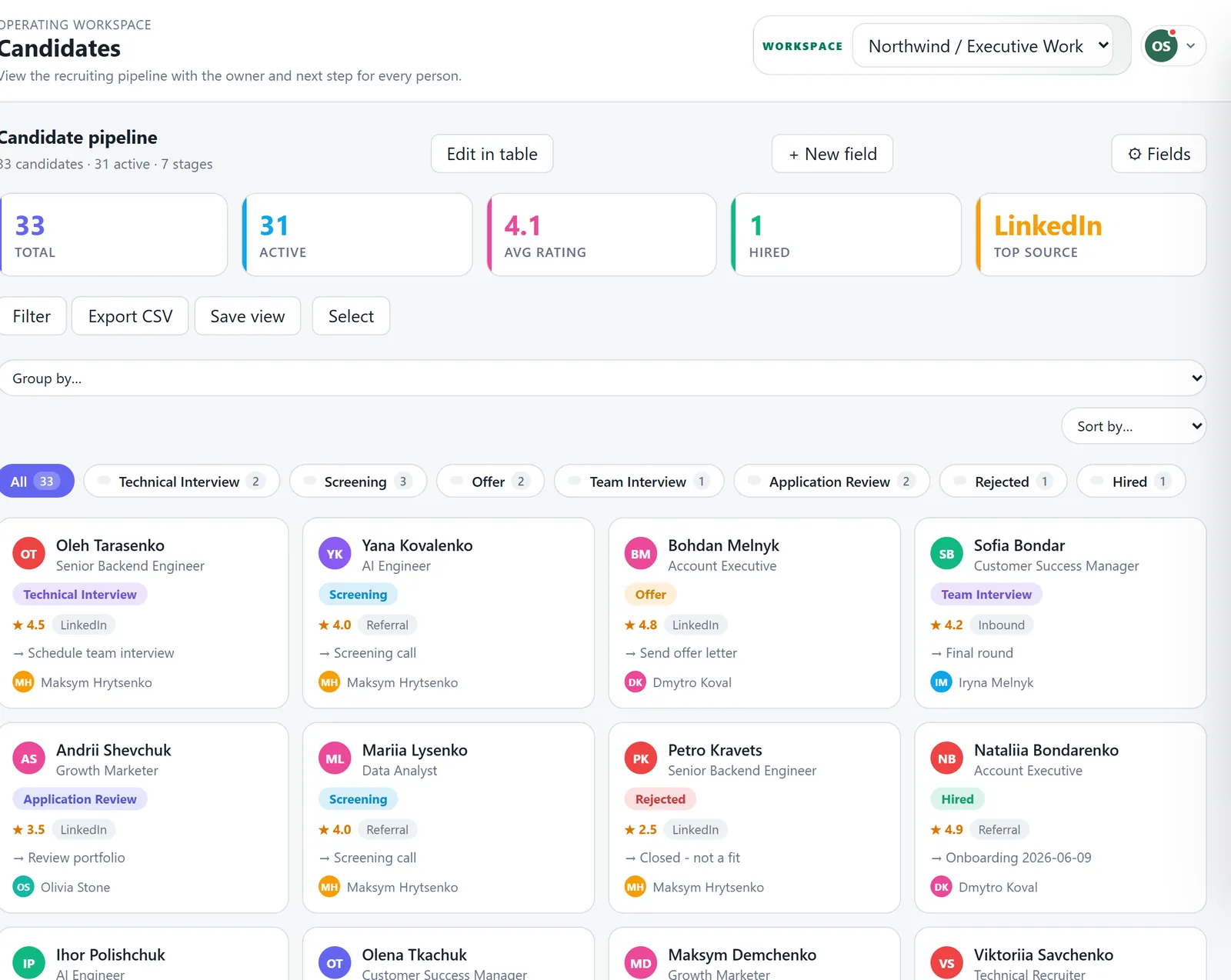
Task: Click Nataliia Bondarenko's NB avatar
Action: pos(946,758)
